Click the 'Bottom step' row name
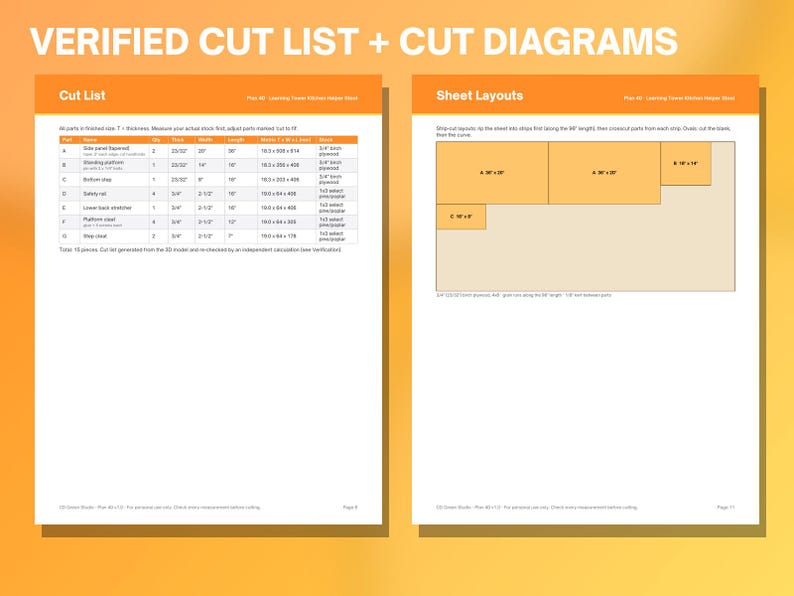 tap(97, 180)
